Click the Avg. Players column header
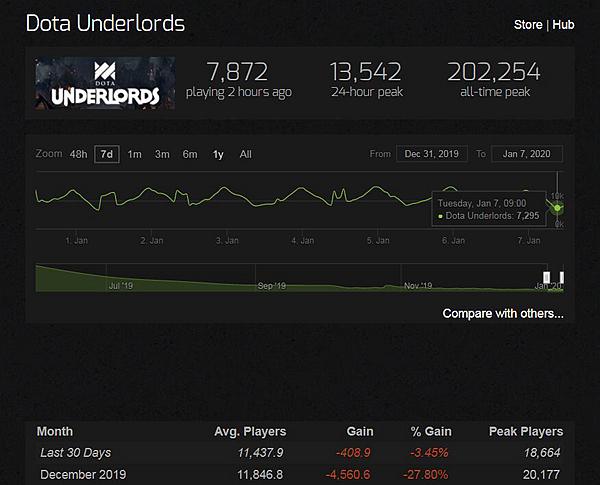Screen dimensions: 600x485 [250, 431]
